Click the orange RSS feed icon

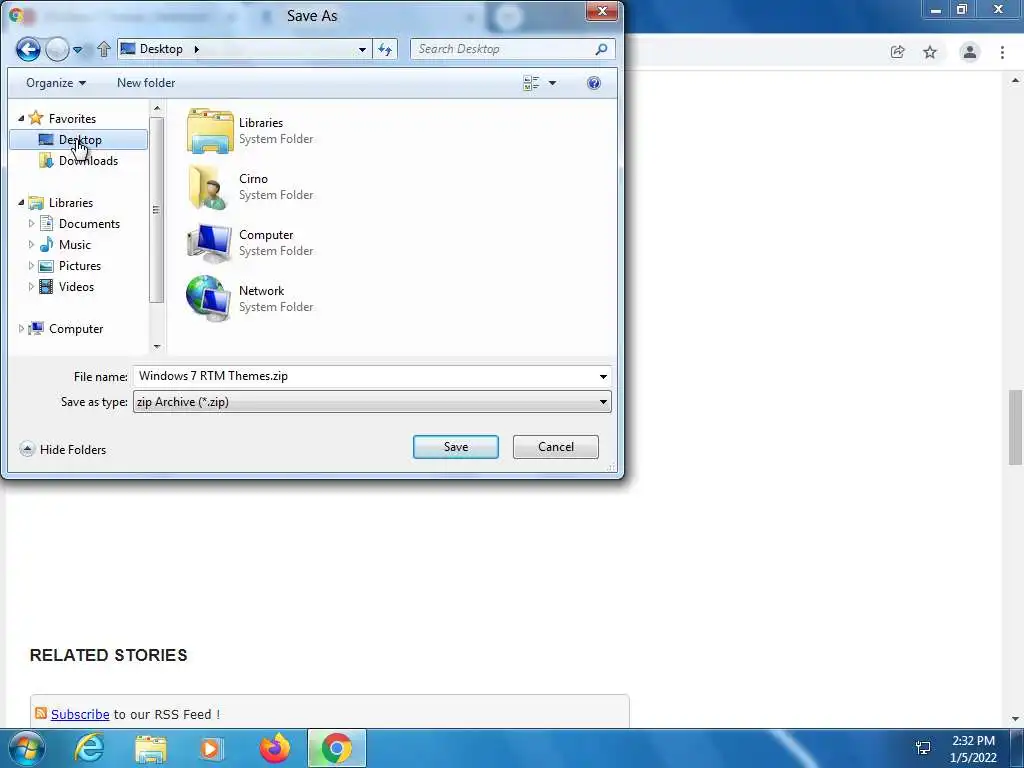[40, 713]
